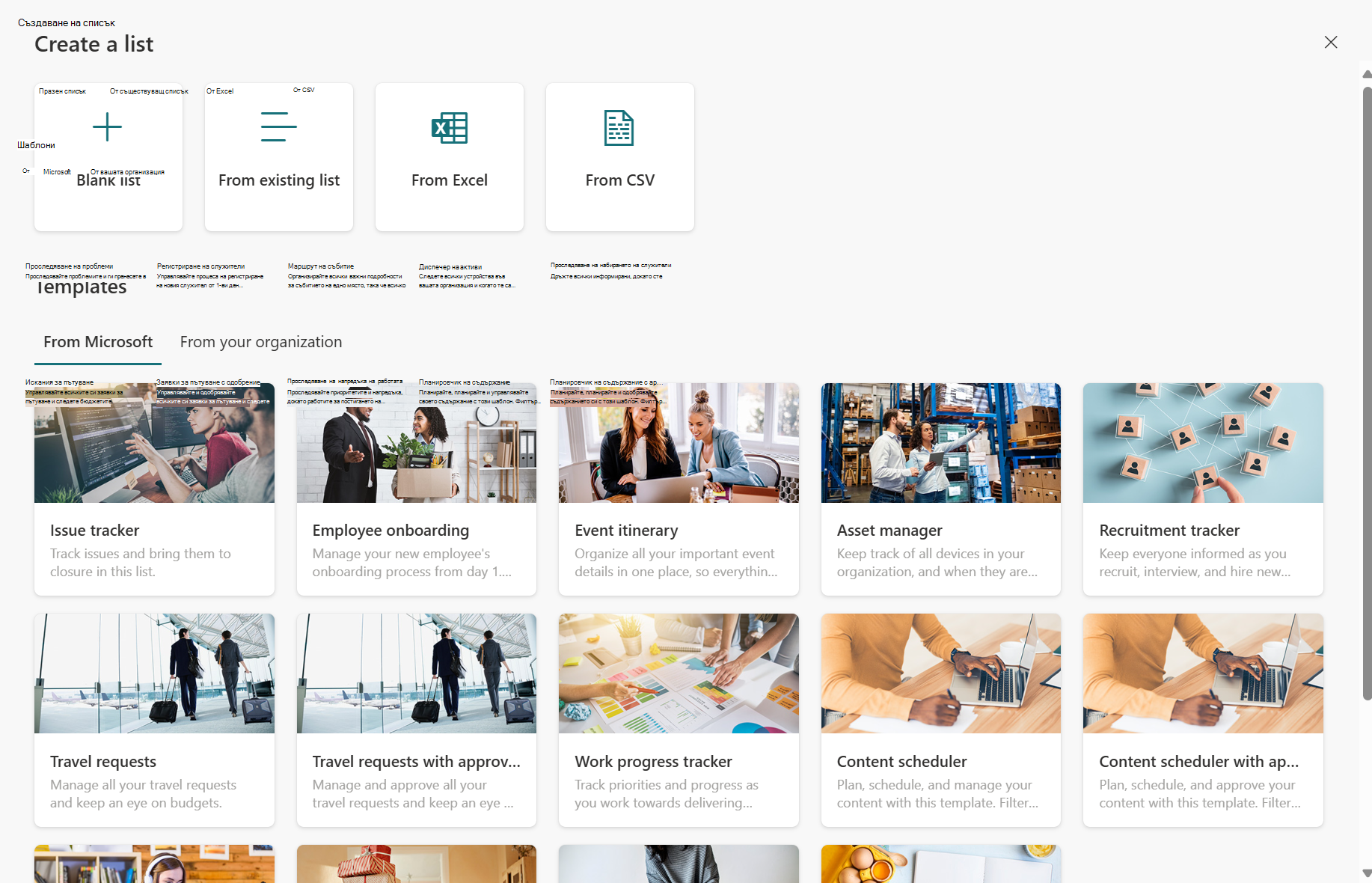Open the bottom-row template with gift boxes
Viewport: 1372px width, 883px height.
click(x=417, y=864)
